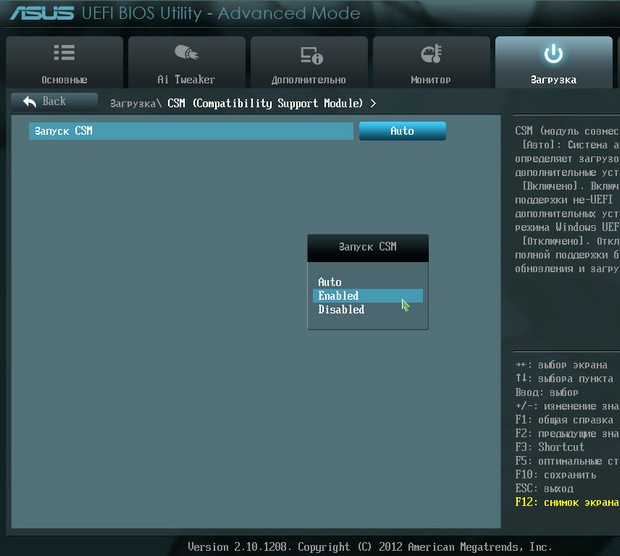Viewport: 620px width, 556px height.
Task: Click the F2: предыдущие hint line
Action: [x=567, y=433]
